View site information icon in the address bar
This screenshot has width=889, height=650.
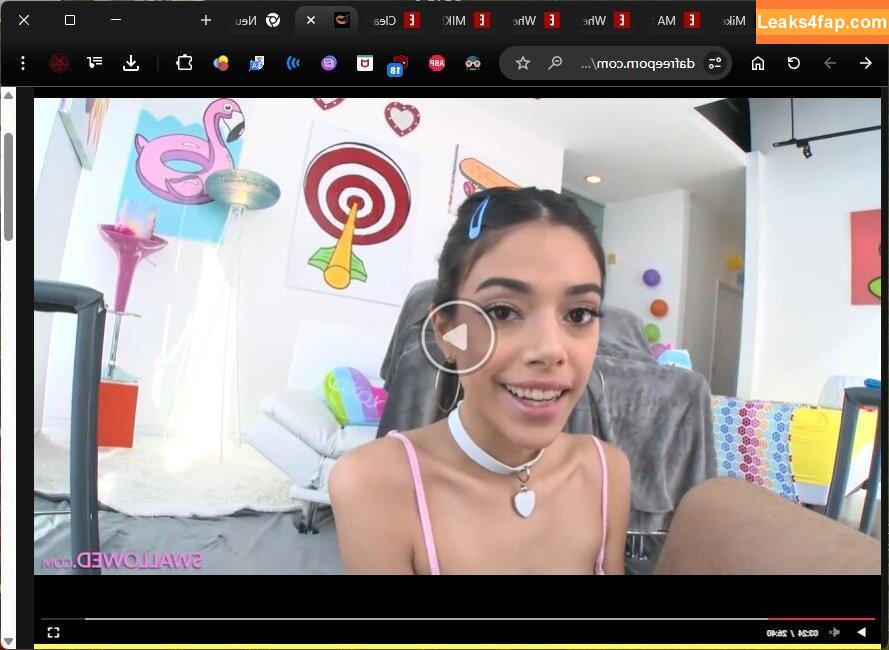pyautogui.click(x=714, y=63)
